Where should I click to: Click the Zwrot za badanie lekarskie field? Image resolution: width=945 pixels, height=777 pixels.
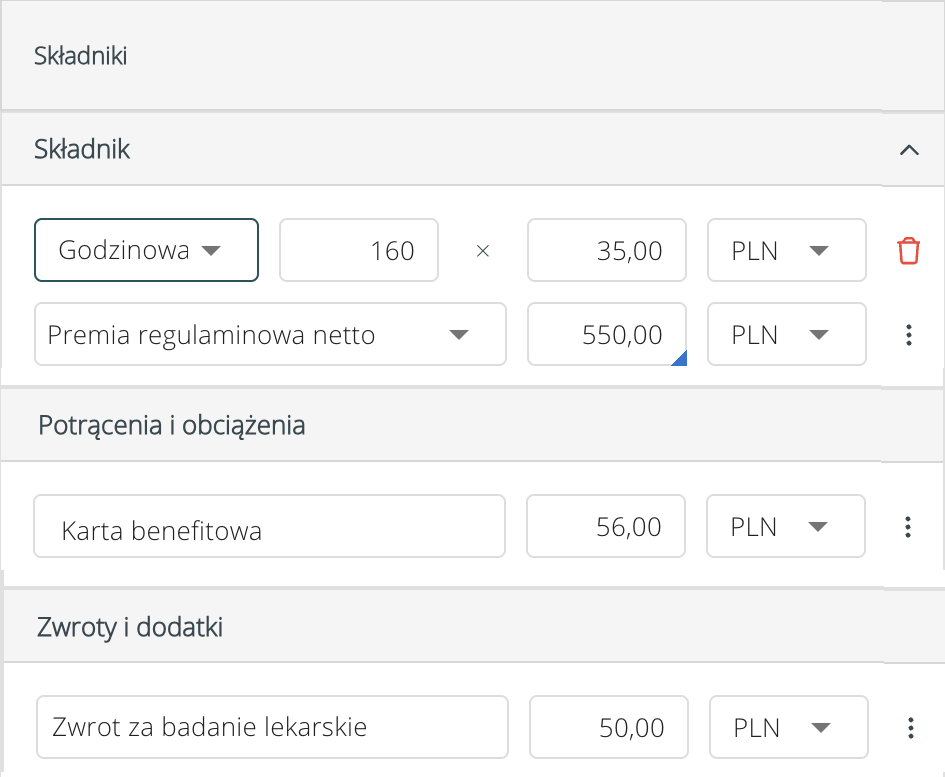272,728
